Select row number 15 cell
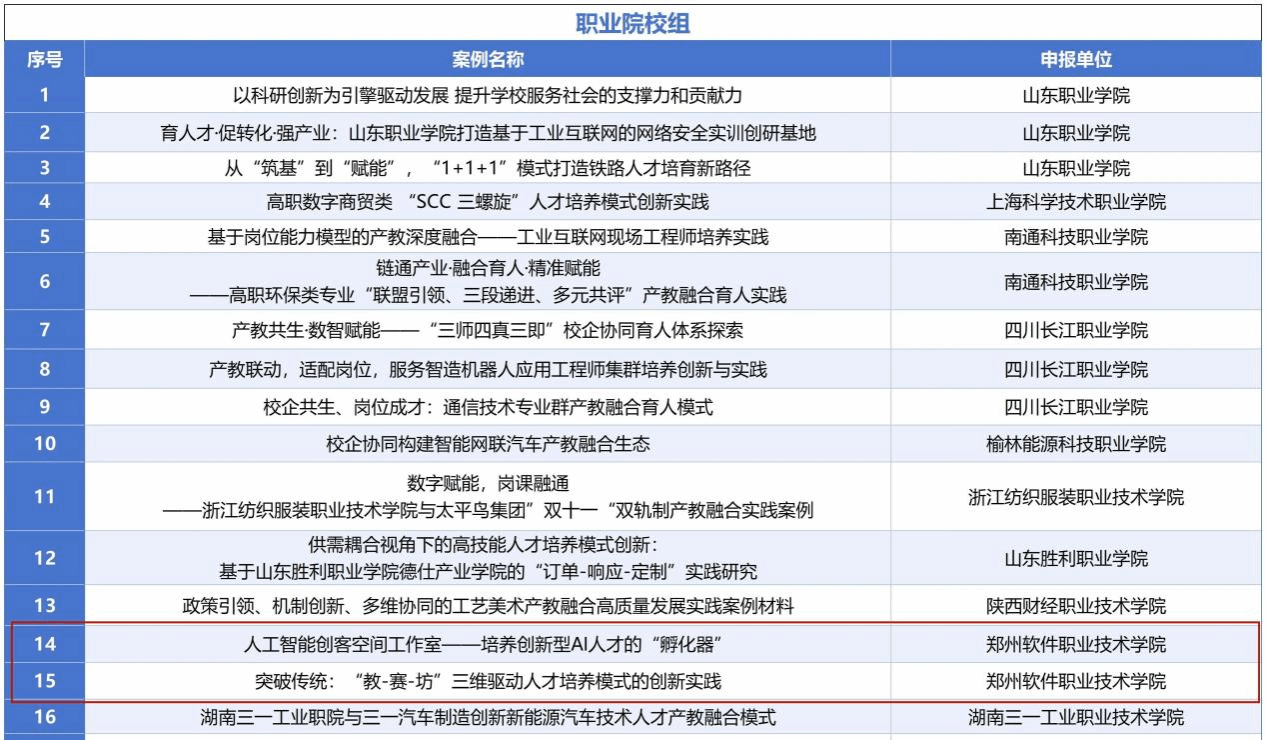Image resolution: width=1266 pixels, height=740 pixels. click(x=44, y=682)
